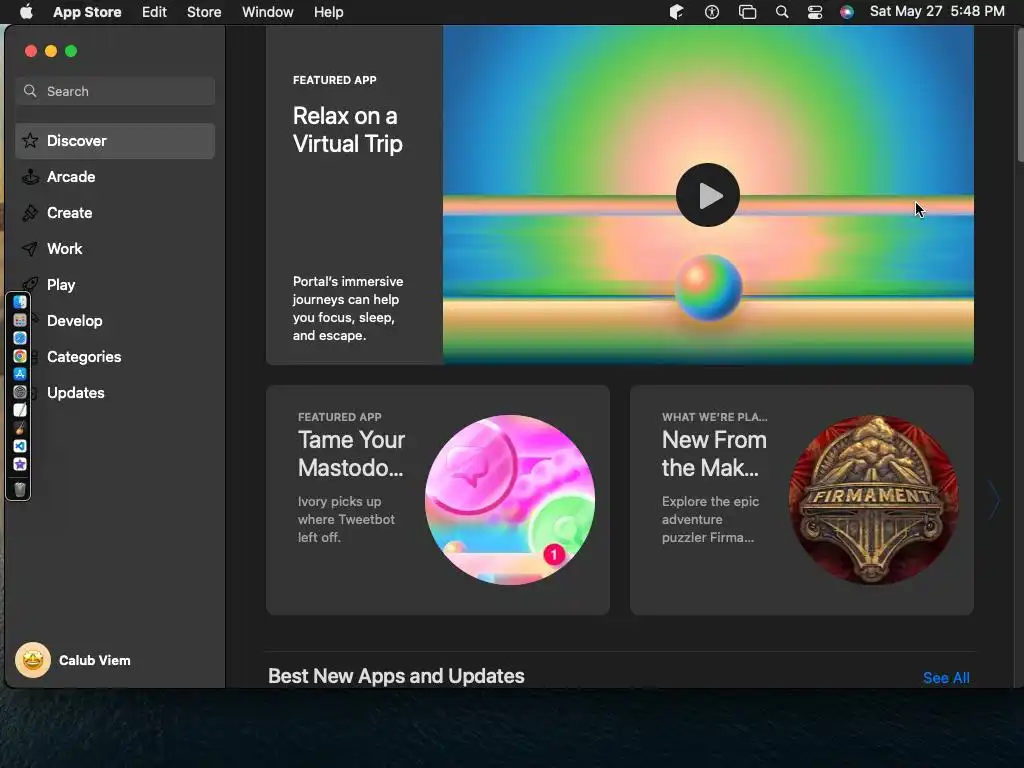Click the featured cards next arrow chevron
Viewport: 1024px width, 768px height.
(x=993, y=500)
